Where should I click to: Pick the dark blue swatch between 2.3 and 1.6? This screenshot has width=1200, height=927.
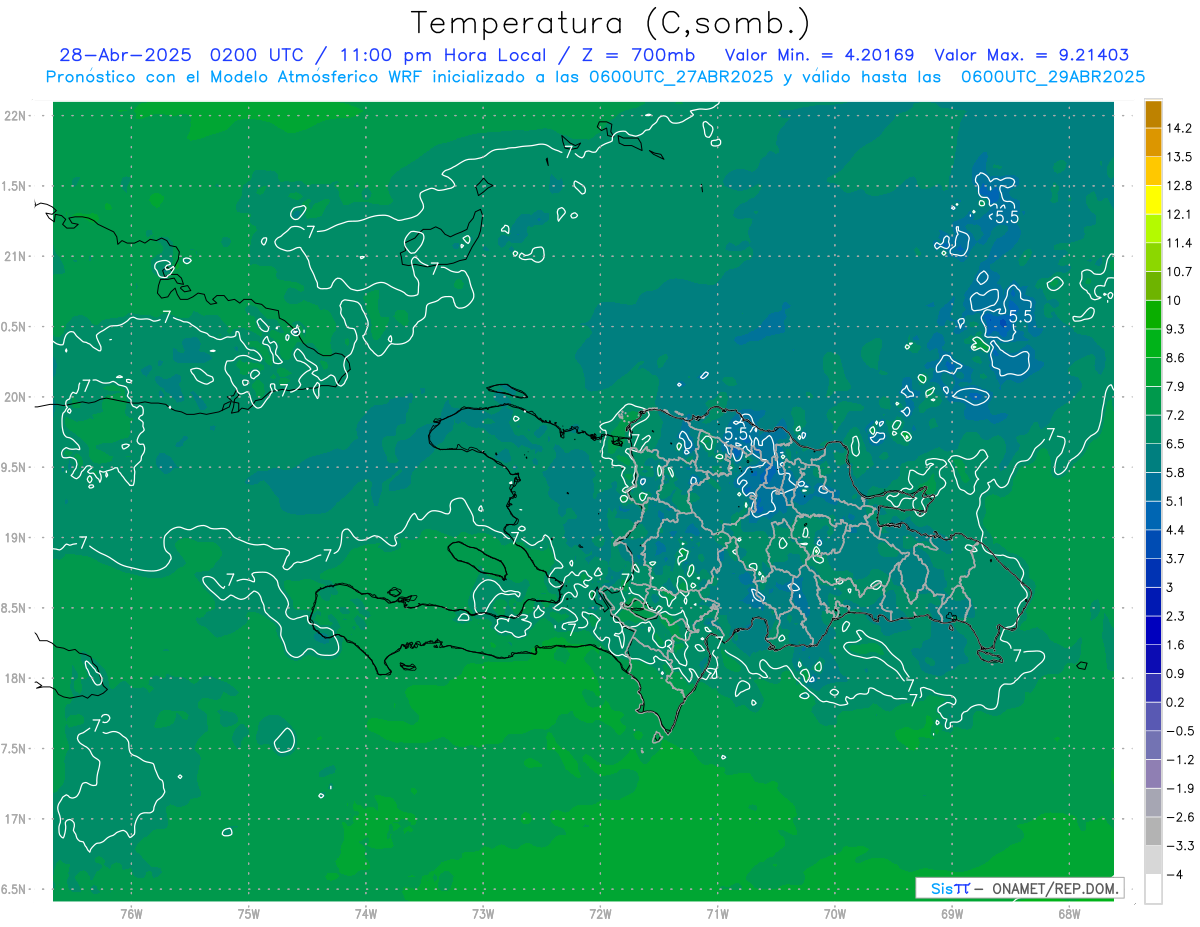1153,631
